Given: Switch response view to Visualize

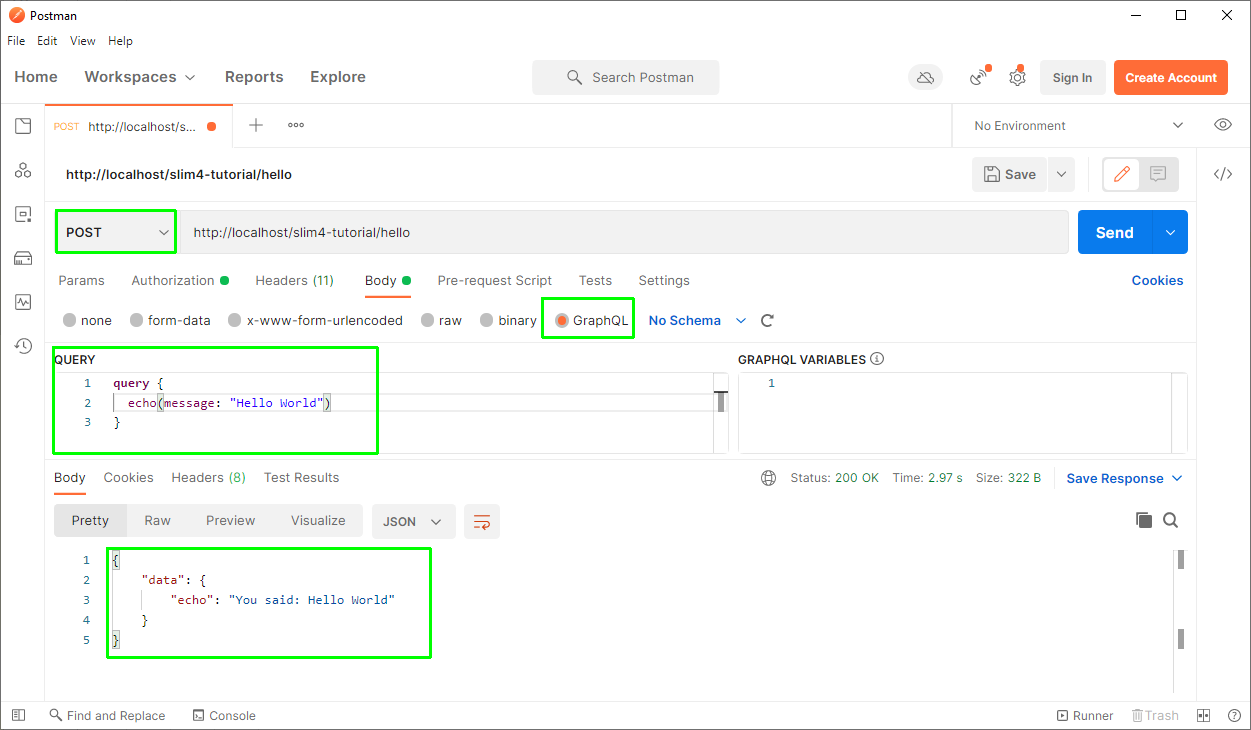Looking at the screenshot, I should (x=318, y=521).
